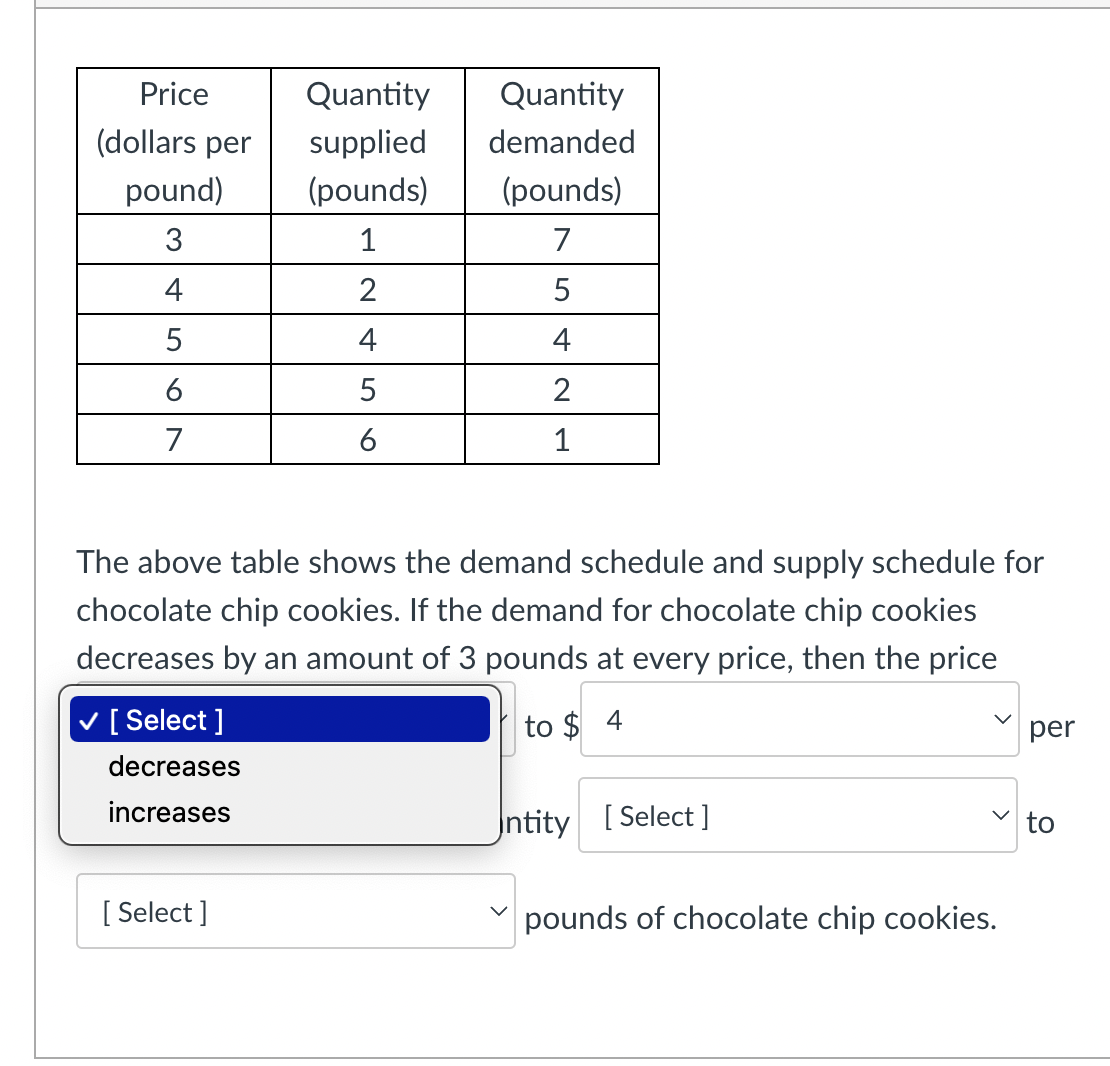
Task: Click the Price column header cell
Action: (x=173, y=141)
